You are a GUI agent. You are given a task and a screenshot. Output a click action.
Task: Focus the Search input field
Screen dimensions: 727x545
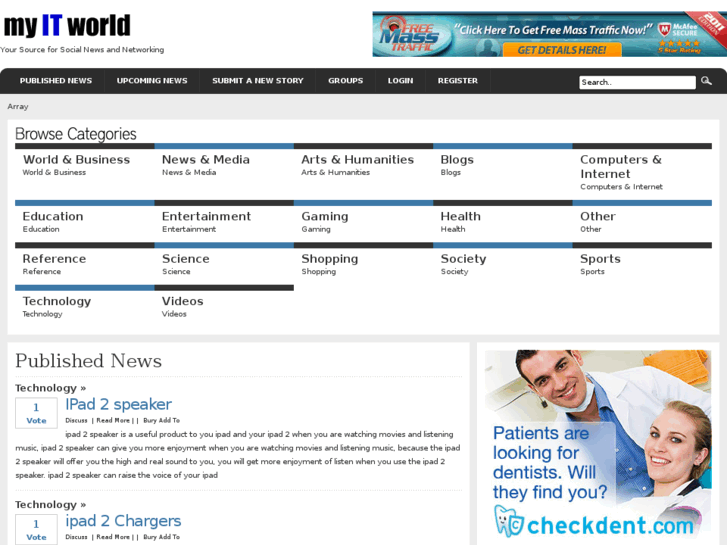coord(637,82)
